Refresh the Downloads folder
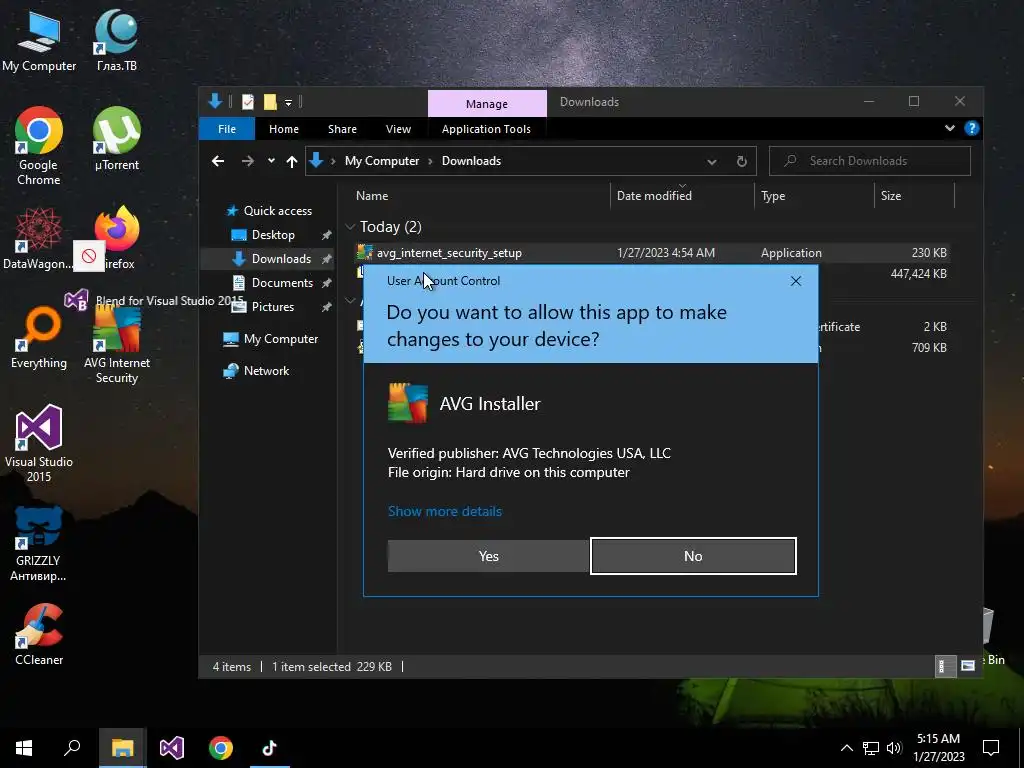1024x768 pixels. click(x=741, y=161)
